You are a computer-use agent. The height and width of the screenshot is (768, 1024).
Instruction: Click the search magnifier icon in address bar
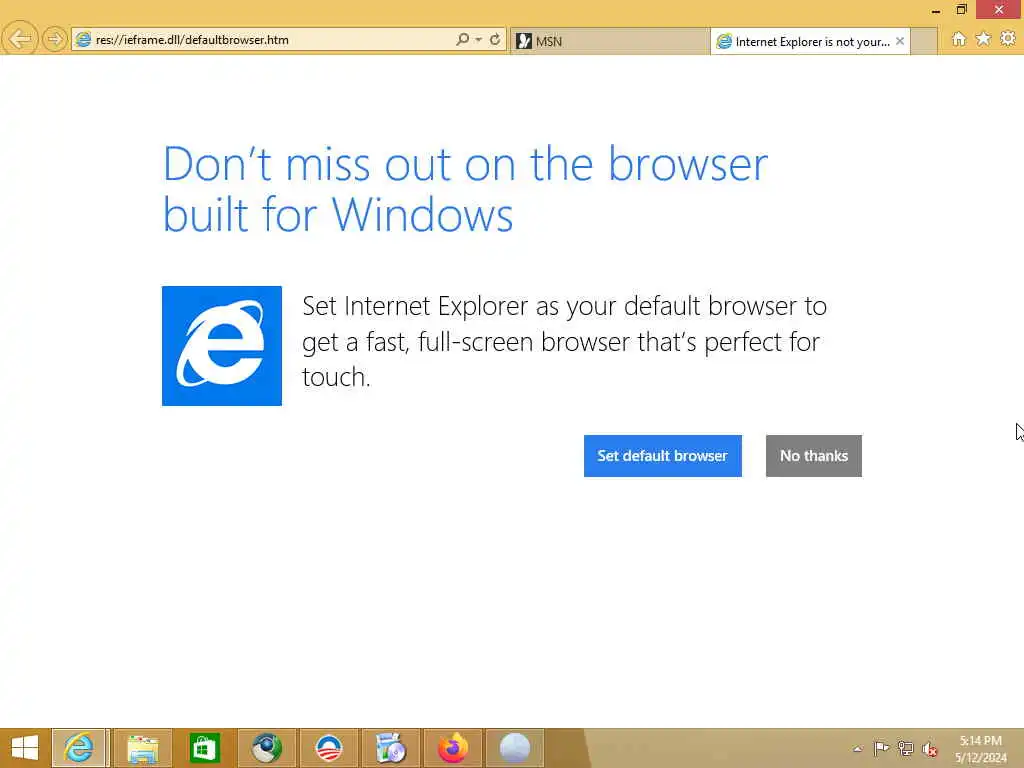click(462, 39)
